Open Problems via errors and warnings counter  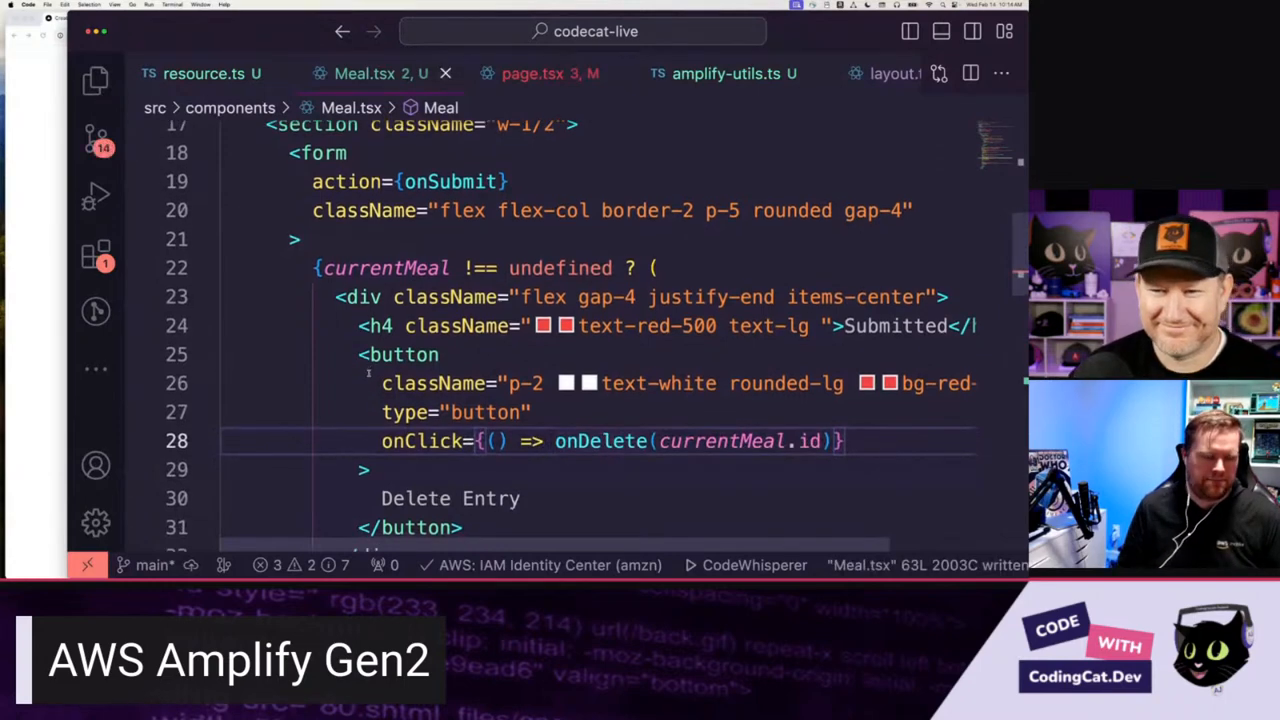pos(301,565)
